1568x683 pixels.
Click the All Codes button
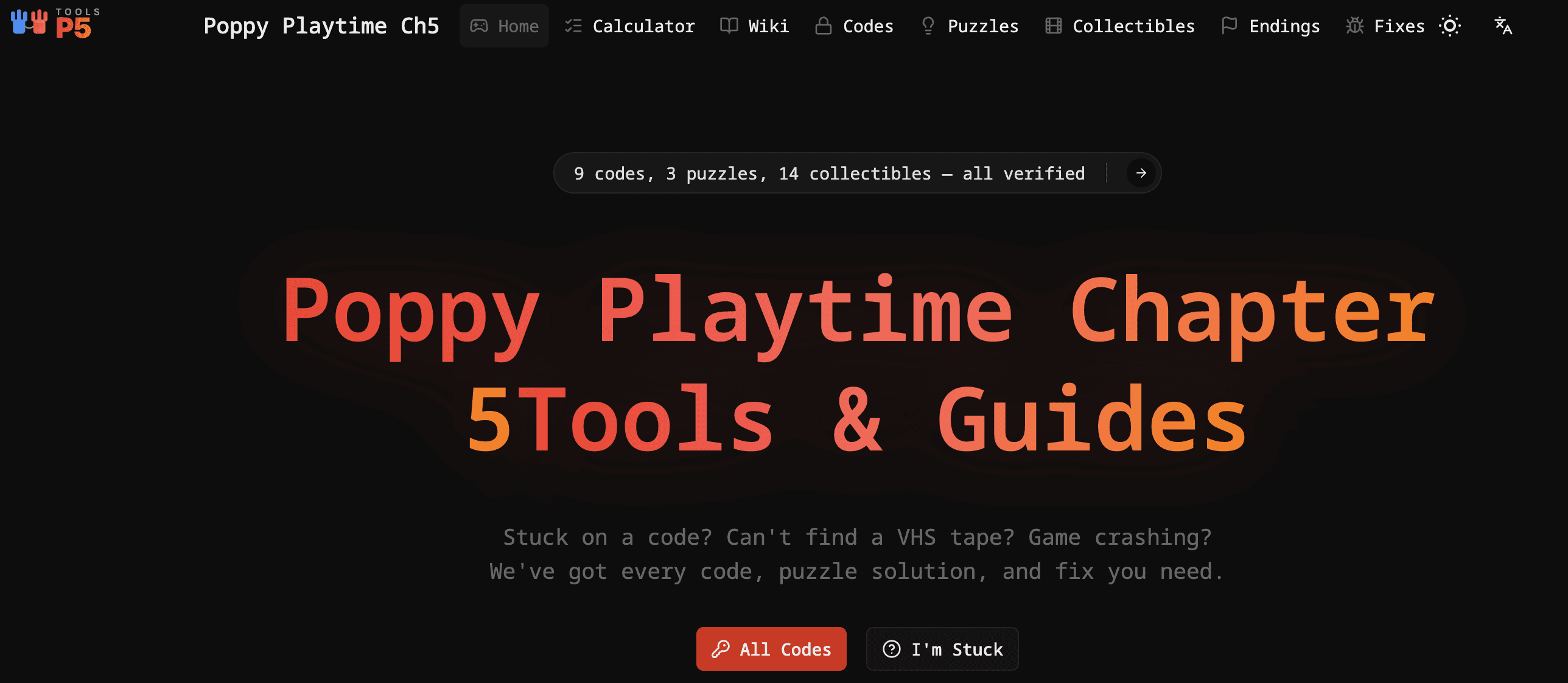tap(771, 649)
